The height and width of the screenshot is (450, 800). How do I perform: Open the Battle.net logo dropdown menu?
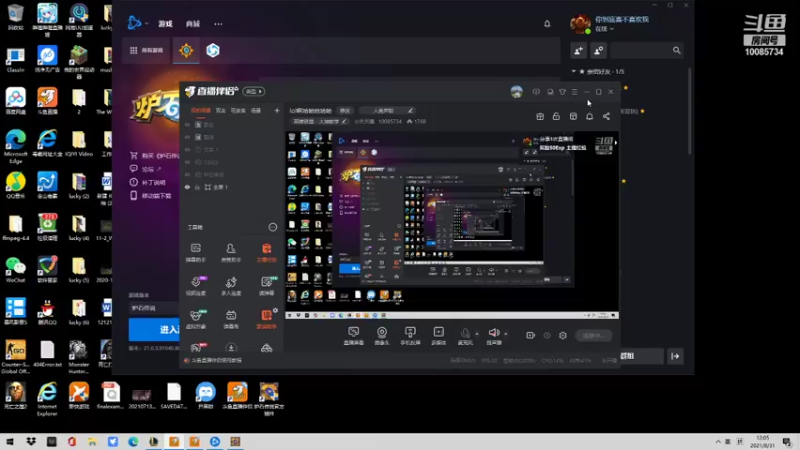click(137, 23)
